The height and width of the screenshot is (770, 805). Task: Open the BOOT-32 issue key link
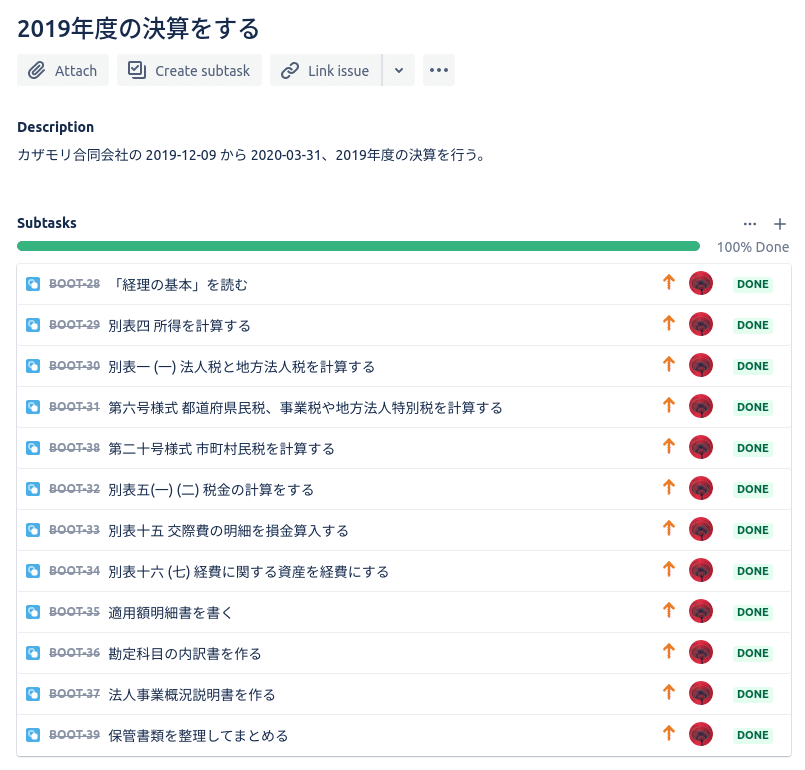click(74, 489)
